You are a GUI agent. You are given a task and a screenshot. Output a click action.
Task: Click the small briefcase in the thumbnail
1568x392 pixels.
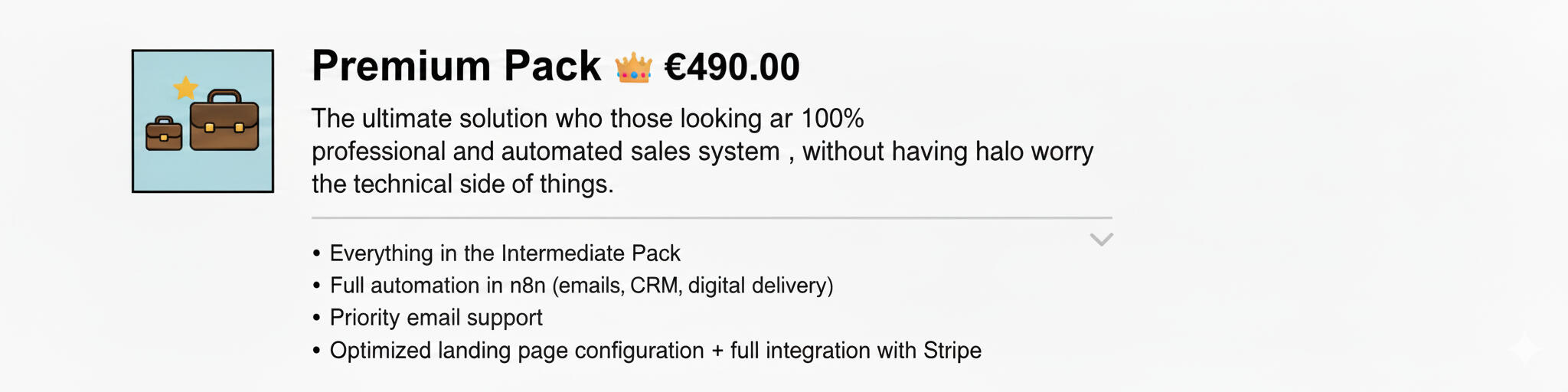click(164, 133)
